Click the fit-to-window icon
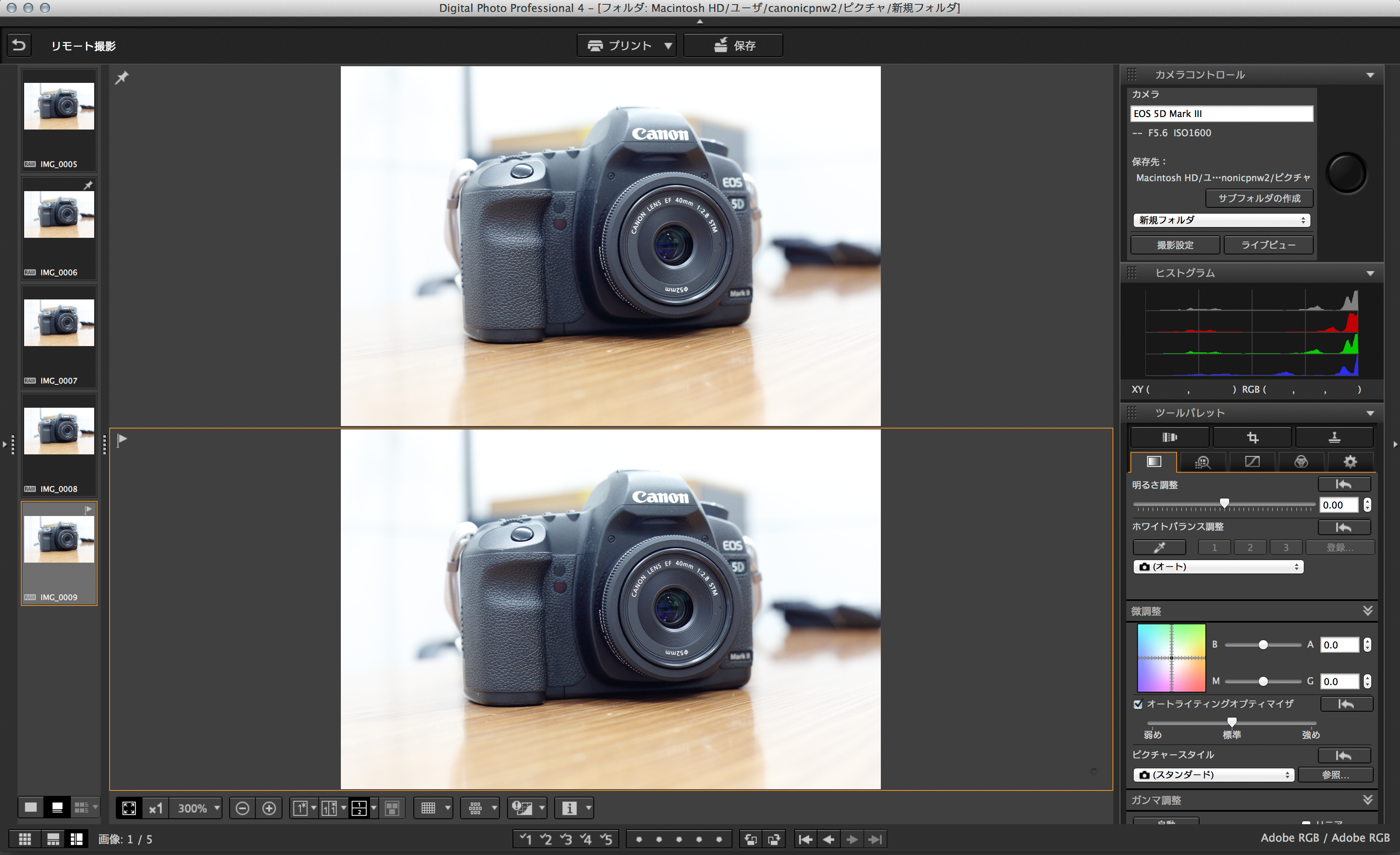This screenshot has width=1400, height=855. coord(129,808)
